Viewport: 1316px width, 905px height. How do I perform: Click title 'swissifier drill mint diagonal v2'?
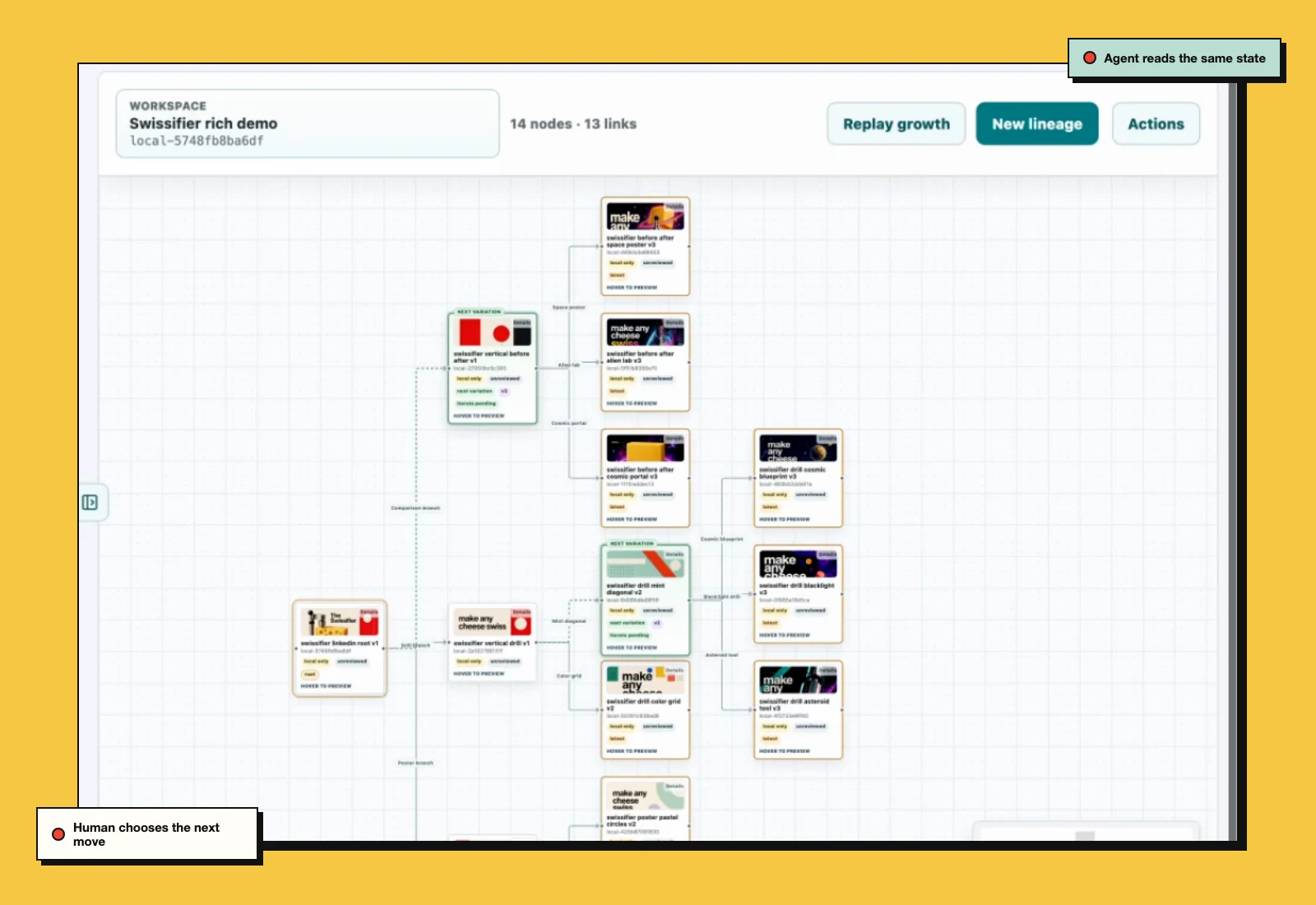[x=636, y=589]
